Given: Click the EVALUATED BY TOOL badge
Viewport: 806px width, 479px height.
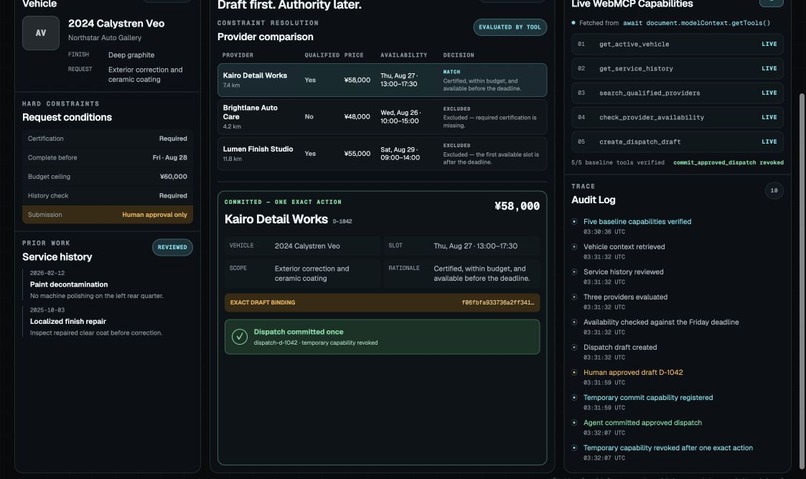Looking at the screenshot, I should 510,27.
